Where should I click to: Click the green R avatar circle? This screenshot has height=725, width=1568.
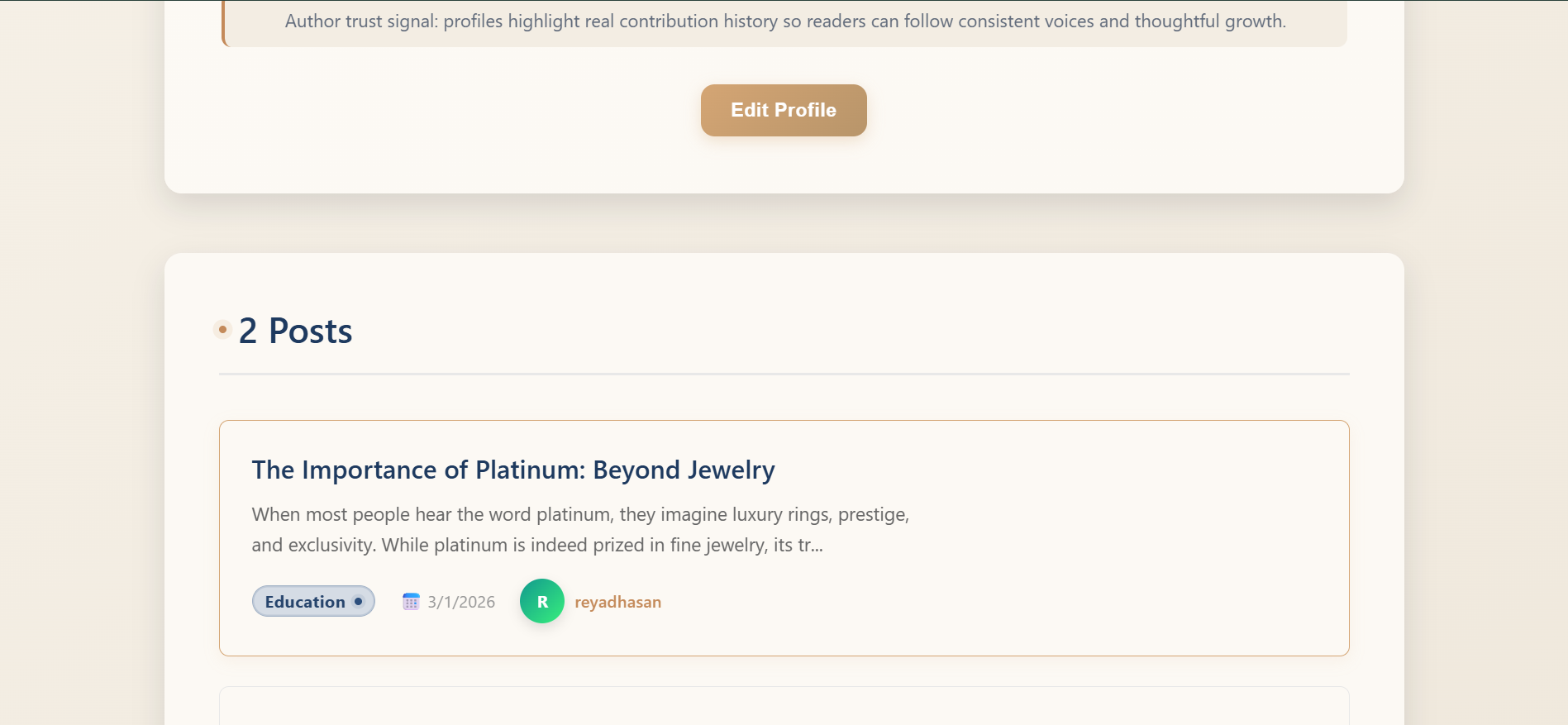click(542, 602)
